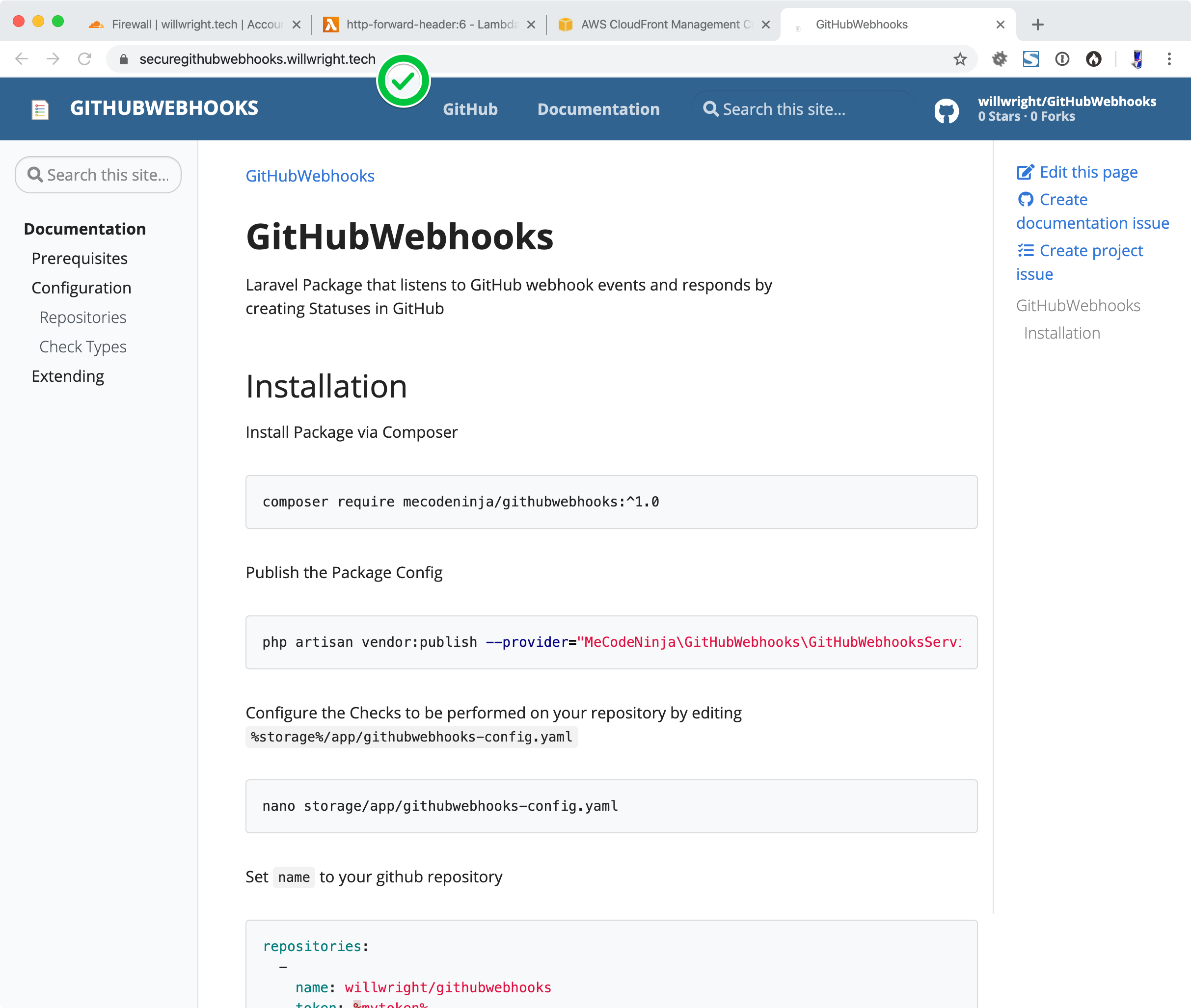Click the nano storage/app command block
Viewport: 1191px width, 1008px height.
click(x=611, y=806)
